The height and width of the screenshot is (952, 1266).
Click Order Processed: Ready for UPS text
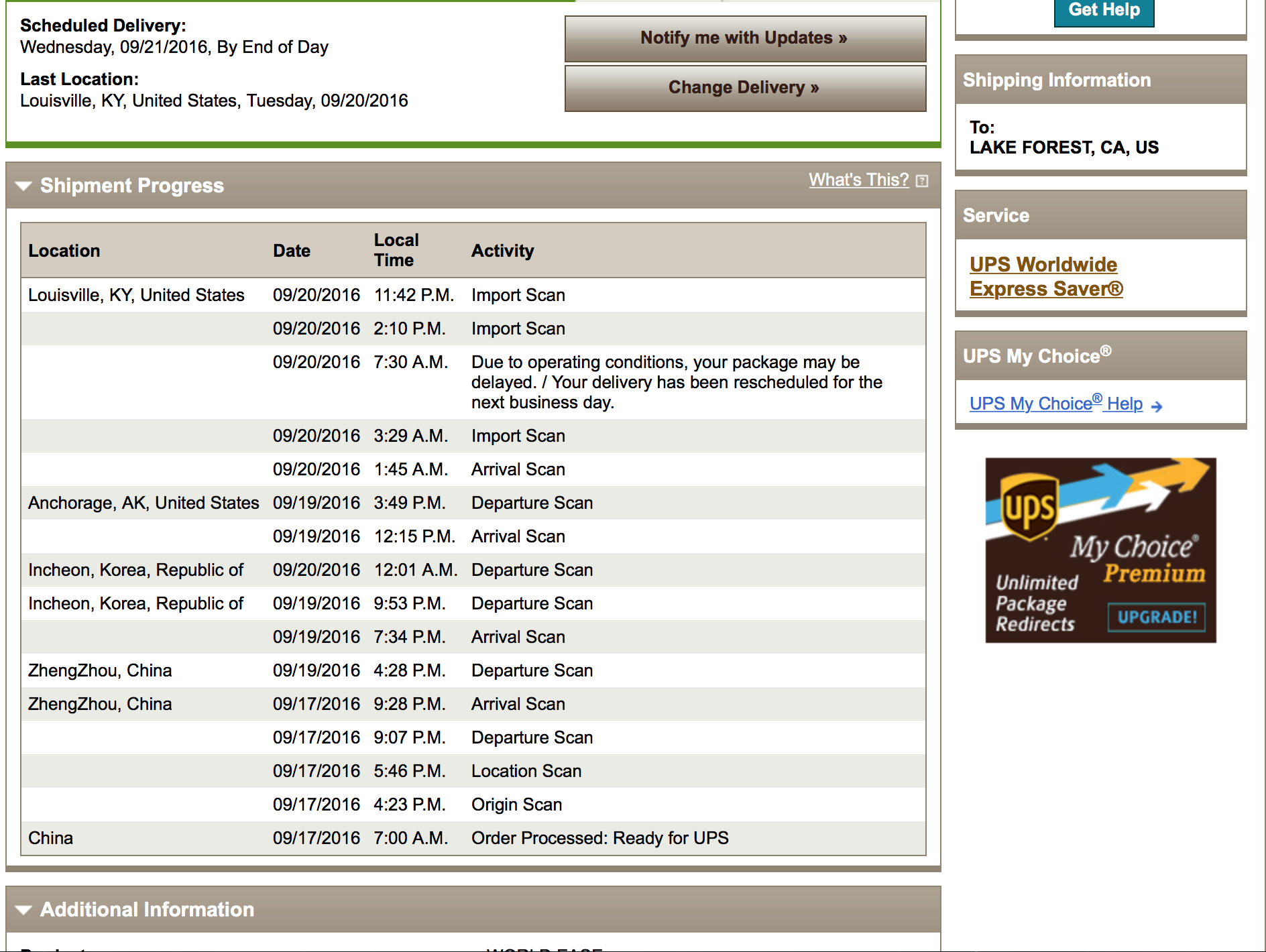[599, 838]
